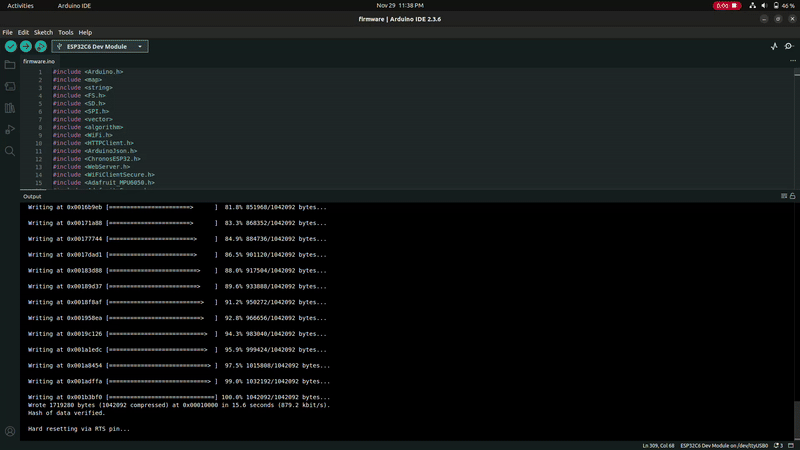Viewport: 800px width, 450px height.
Task: Open the Debug sidebar panel
Action: point(10,130)
